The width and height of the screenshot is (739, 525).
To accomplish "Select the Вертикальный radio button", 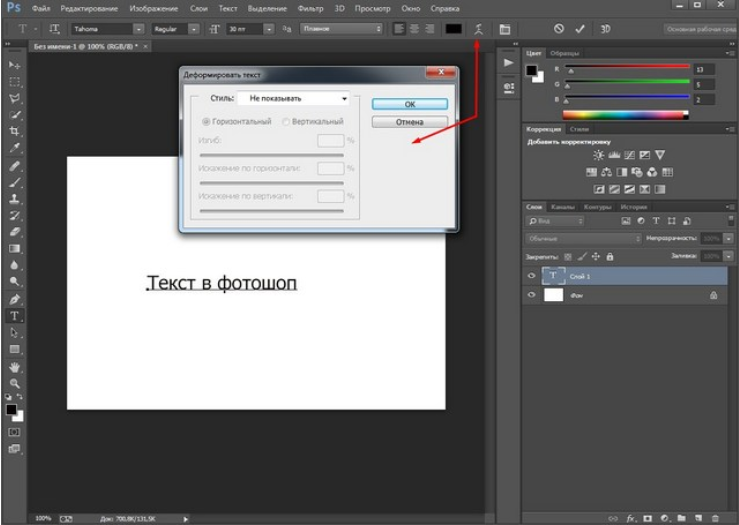I will [286, 121].
